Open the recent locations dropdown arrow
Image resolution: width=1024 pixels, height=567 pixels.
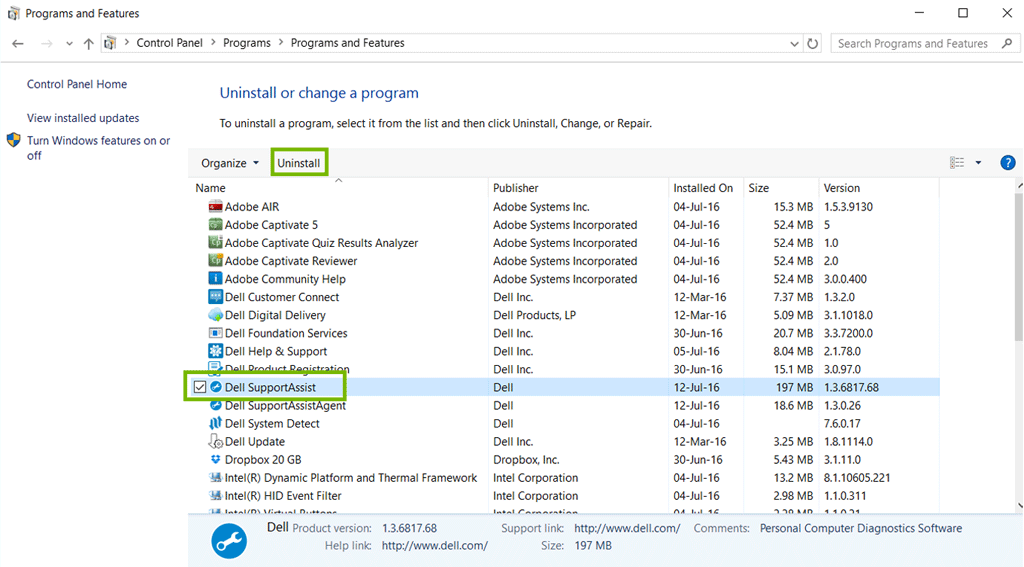tap(69, 44)
